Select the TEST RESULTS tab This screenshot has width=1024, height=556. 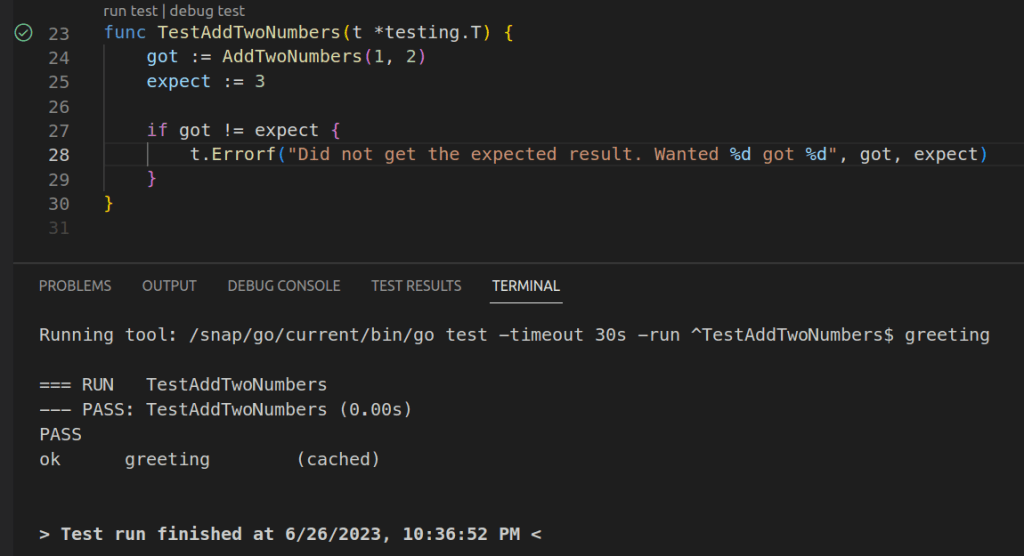click(x=416, y=286)
